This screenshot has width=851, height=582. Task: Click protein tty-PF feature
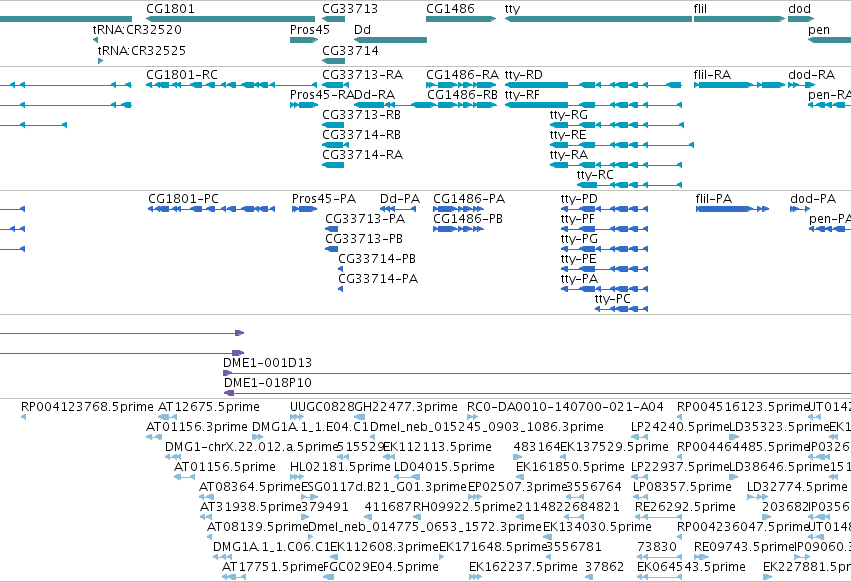[x=604, y=229]
